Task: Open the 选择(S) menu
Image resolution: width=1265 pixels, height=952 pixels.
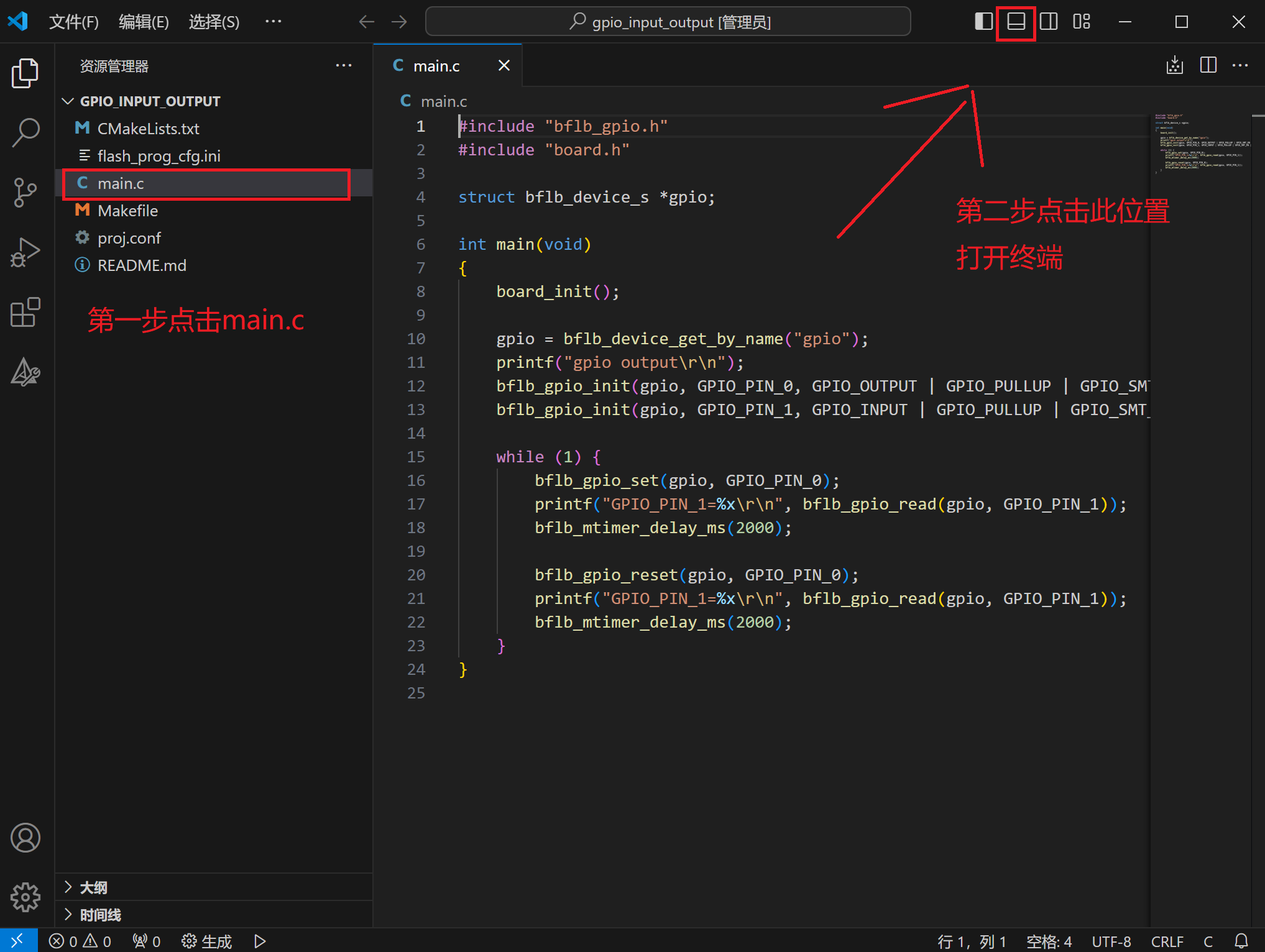Action: click(214, 22)
